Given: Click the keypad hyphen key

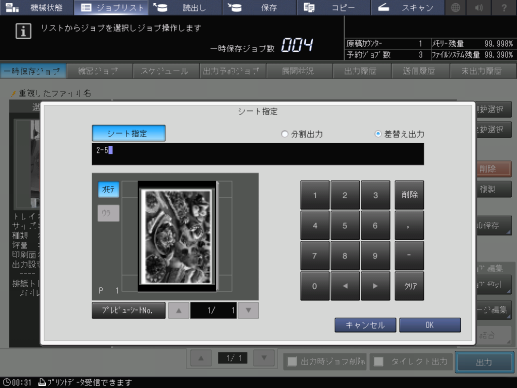Looking at the screenshot, I should tap(409, 256).
